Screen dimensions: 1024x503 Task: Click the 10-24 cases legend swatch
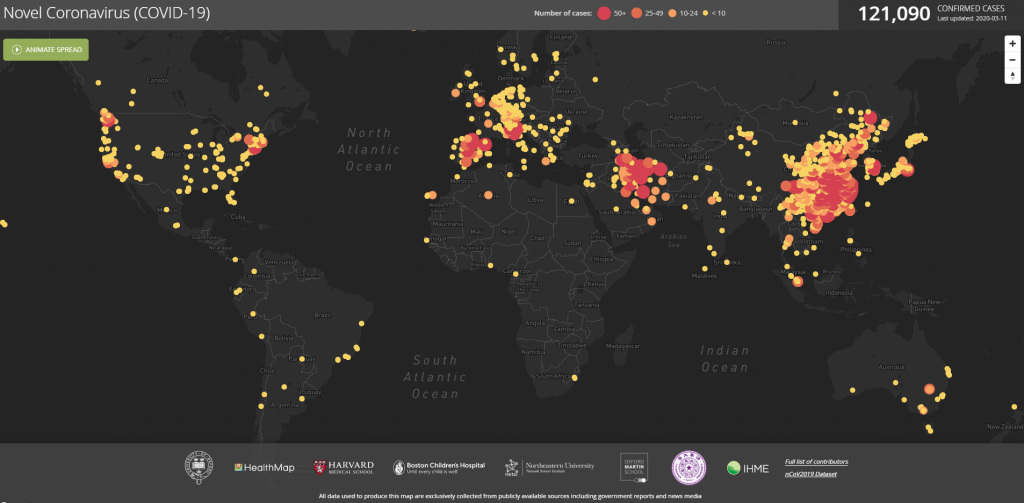(673, 14)
